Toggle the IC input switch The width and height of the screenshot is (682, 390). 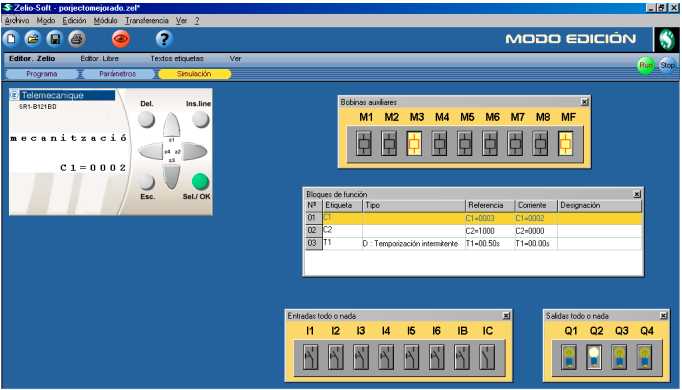click(x=487, y=357)
